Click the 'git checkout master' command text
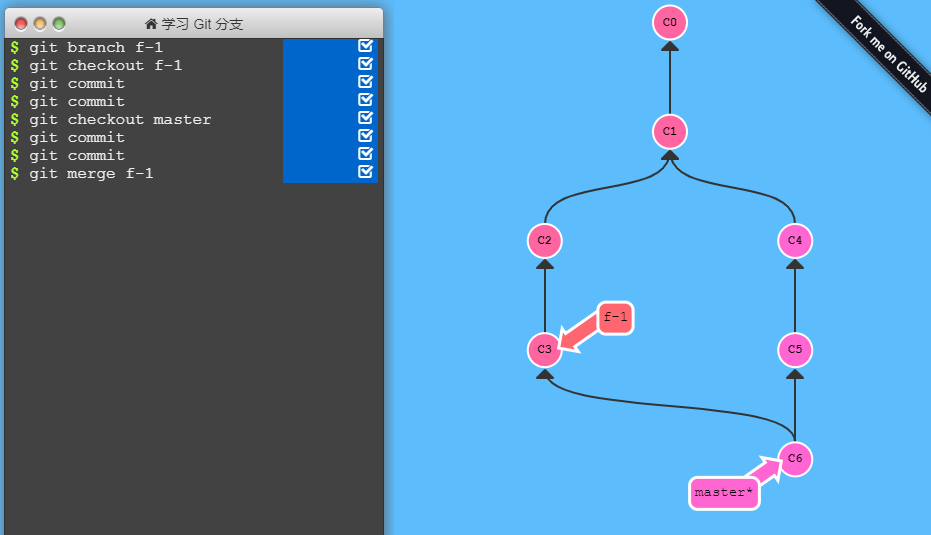Image resolution: width=931 pixels, height=535 pixels. tap(120, 119)
